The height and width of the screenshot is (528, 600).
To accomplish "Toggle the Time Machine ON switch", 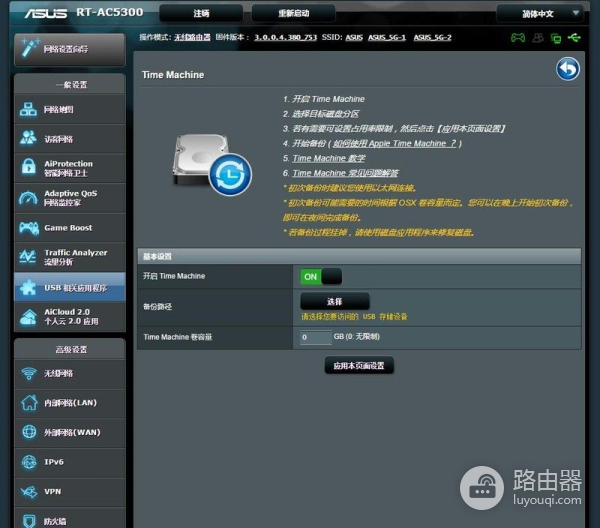I will 321,276.
